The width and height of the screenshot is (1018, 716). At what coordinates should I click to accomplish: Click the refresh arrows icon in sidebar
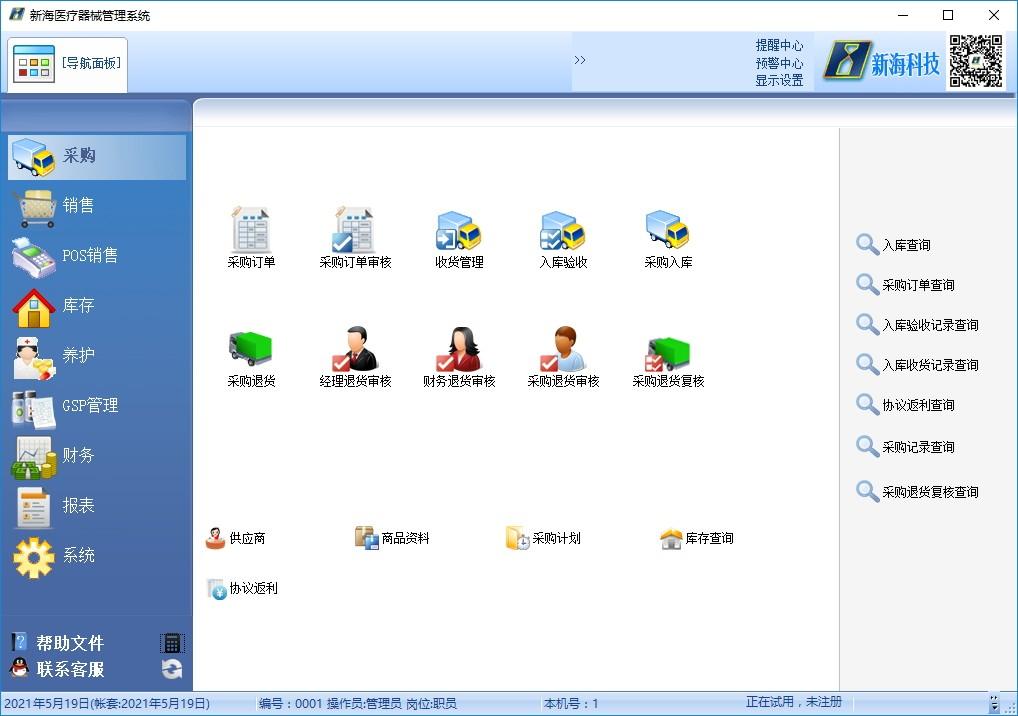pos(172,669)
